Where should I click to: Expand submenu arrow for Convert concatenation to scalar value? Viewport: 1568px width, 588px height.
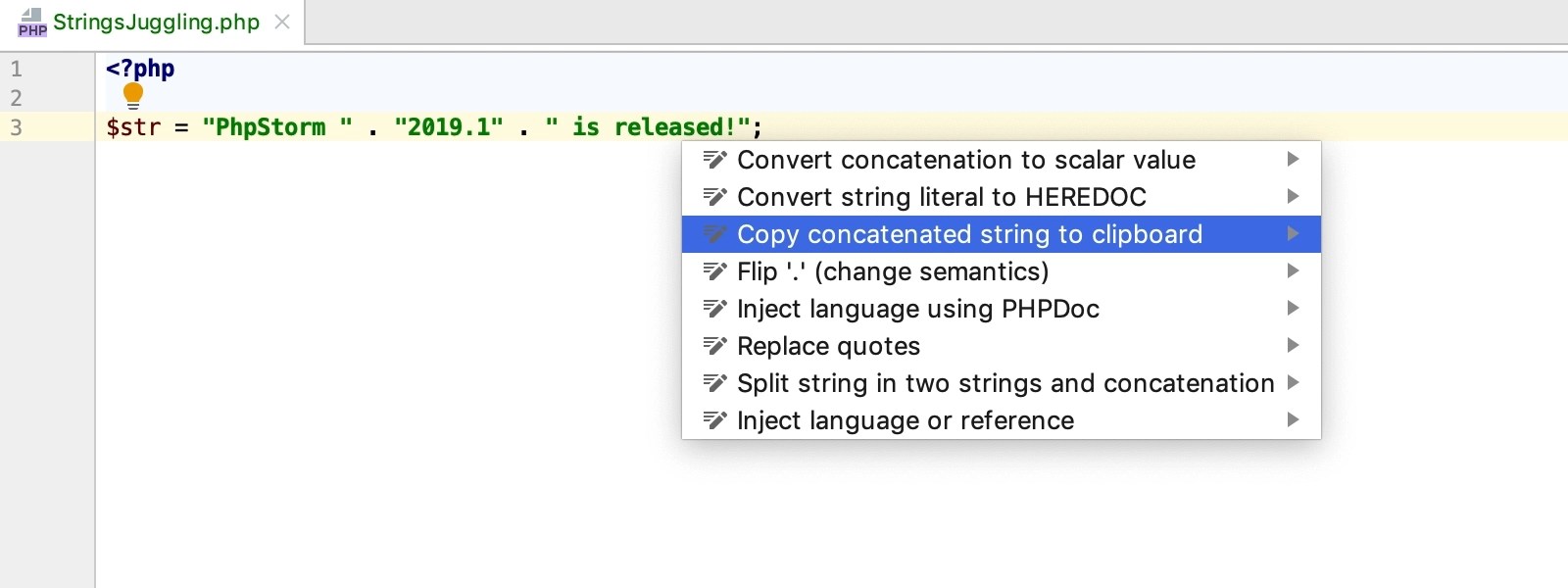coord(1294,159)
